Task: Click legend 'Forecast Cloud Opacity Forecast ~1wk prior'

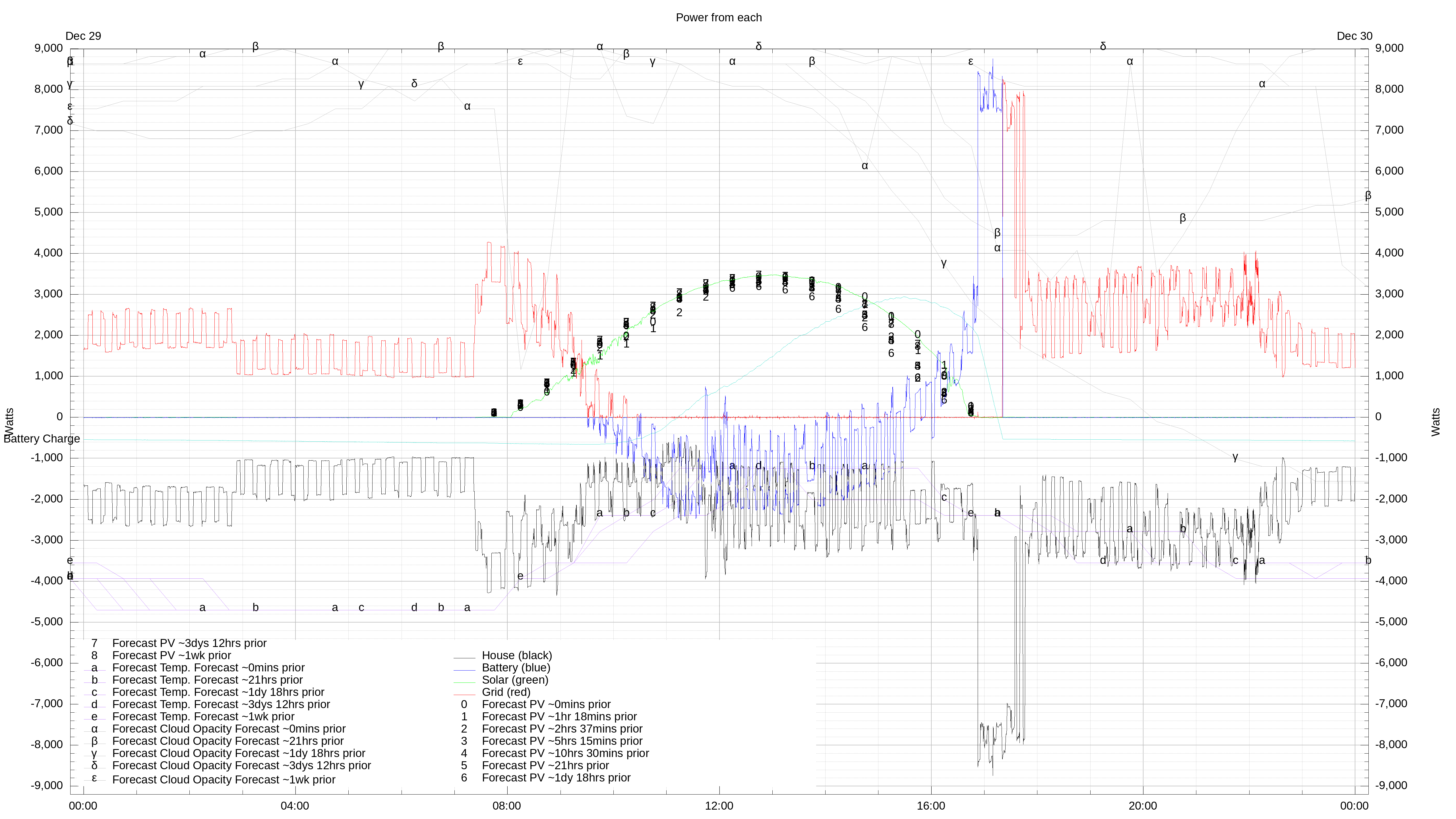Action: click(x=224, y=780)
